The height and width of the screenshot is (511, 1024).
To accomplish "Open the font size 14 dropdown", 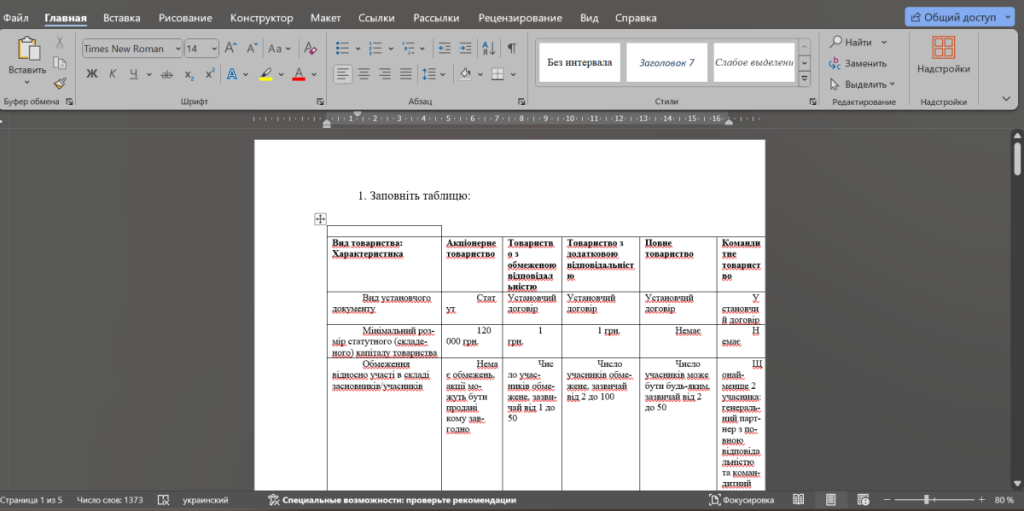I will (202, 48).
